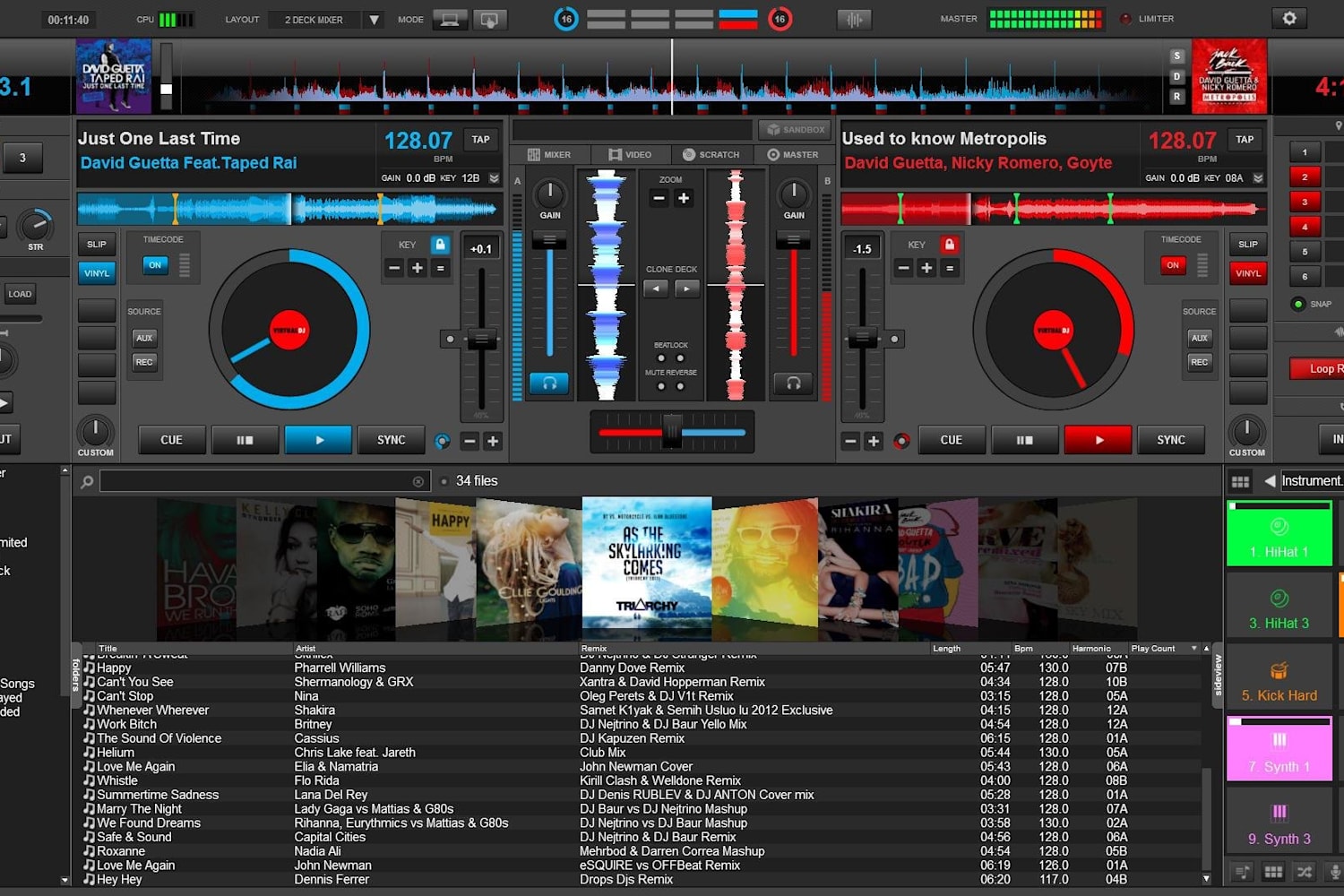1344x896 pixels.
Task: Click the D button beside right cover art
Action: pos(1176,76)
